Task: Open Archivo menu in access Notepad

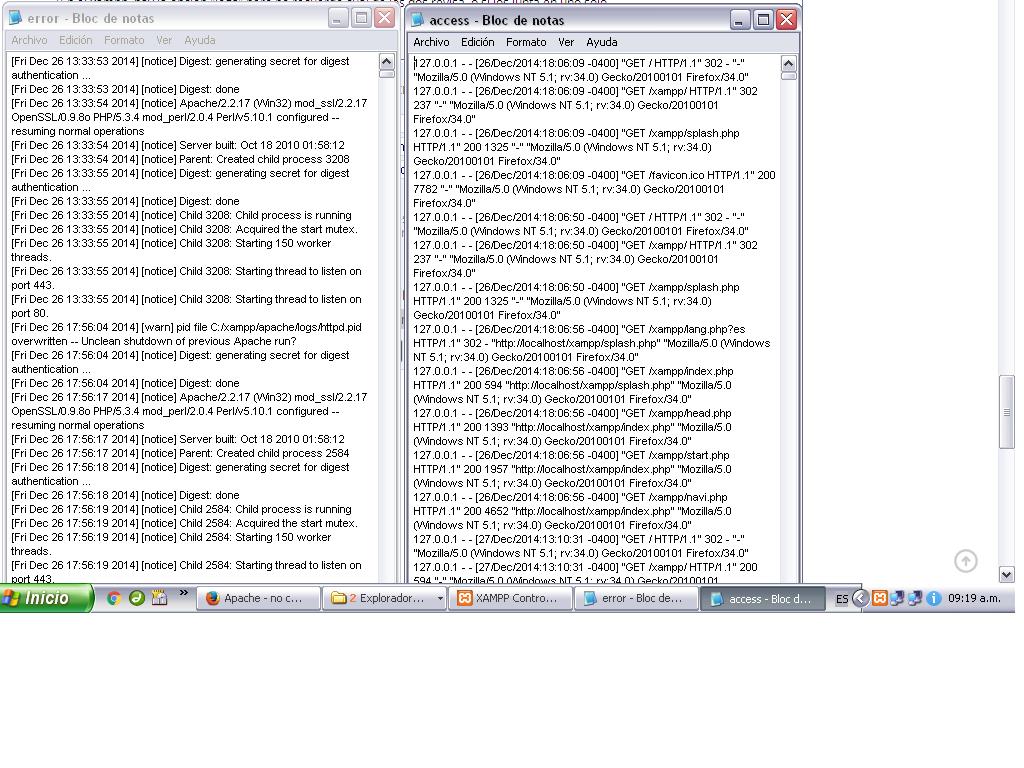Action: pos(431,42)
